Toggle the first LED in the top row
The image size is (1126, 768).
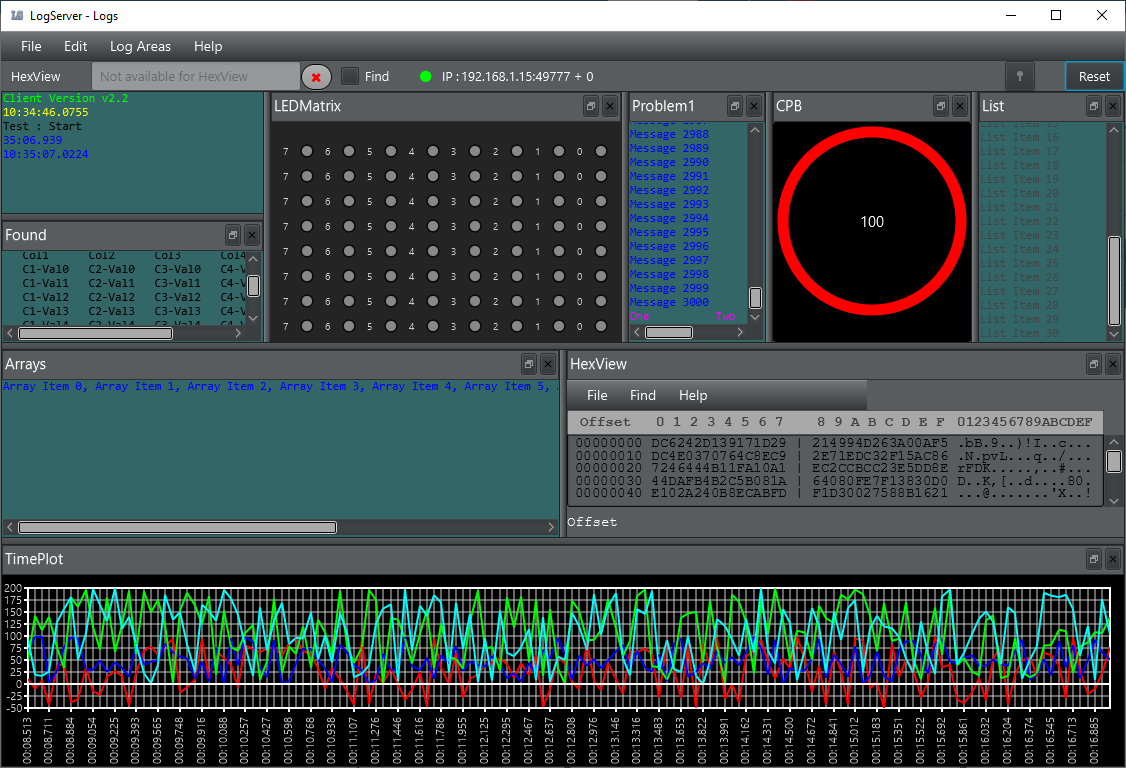307,151
